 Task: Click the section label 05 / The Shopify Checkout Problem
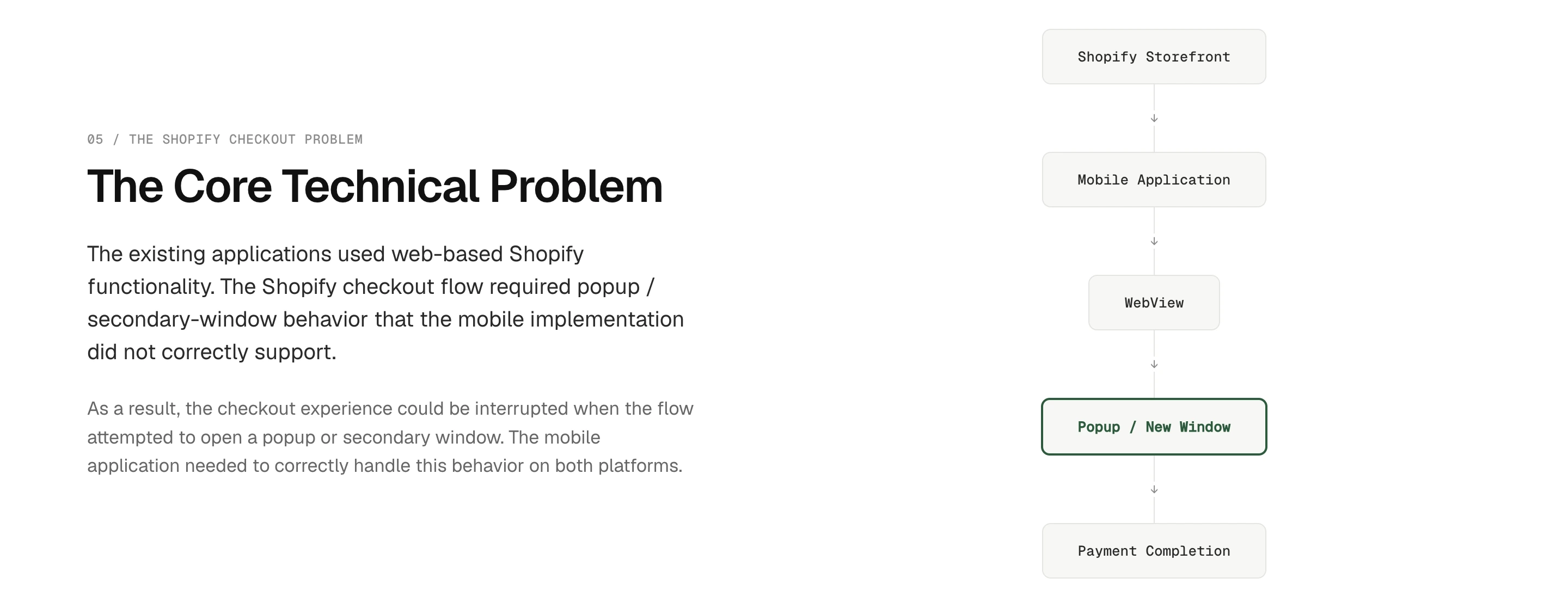[225, 139]
